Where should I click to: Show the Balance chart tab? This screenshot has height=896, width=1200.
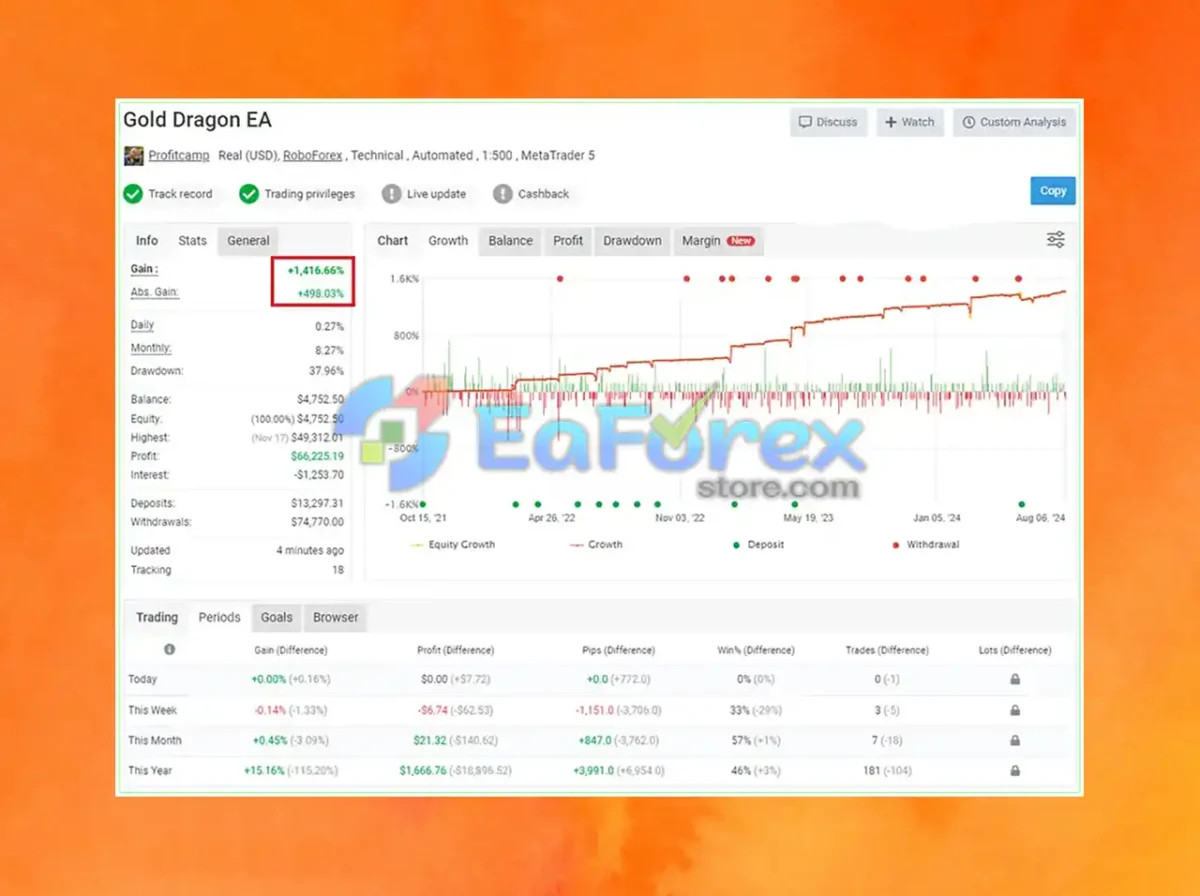[x=511, y=240]
